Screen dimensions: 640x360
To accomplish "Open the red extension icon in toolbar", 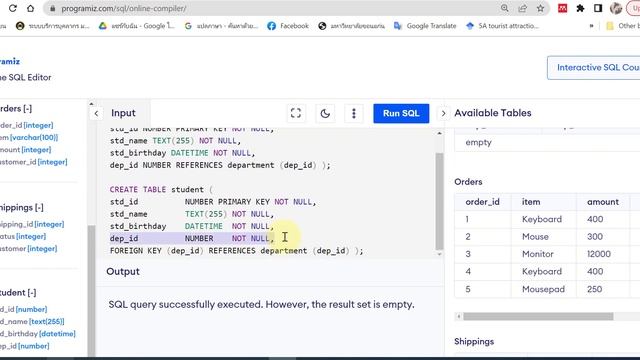I will [562, 8].
